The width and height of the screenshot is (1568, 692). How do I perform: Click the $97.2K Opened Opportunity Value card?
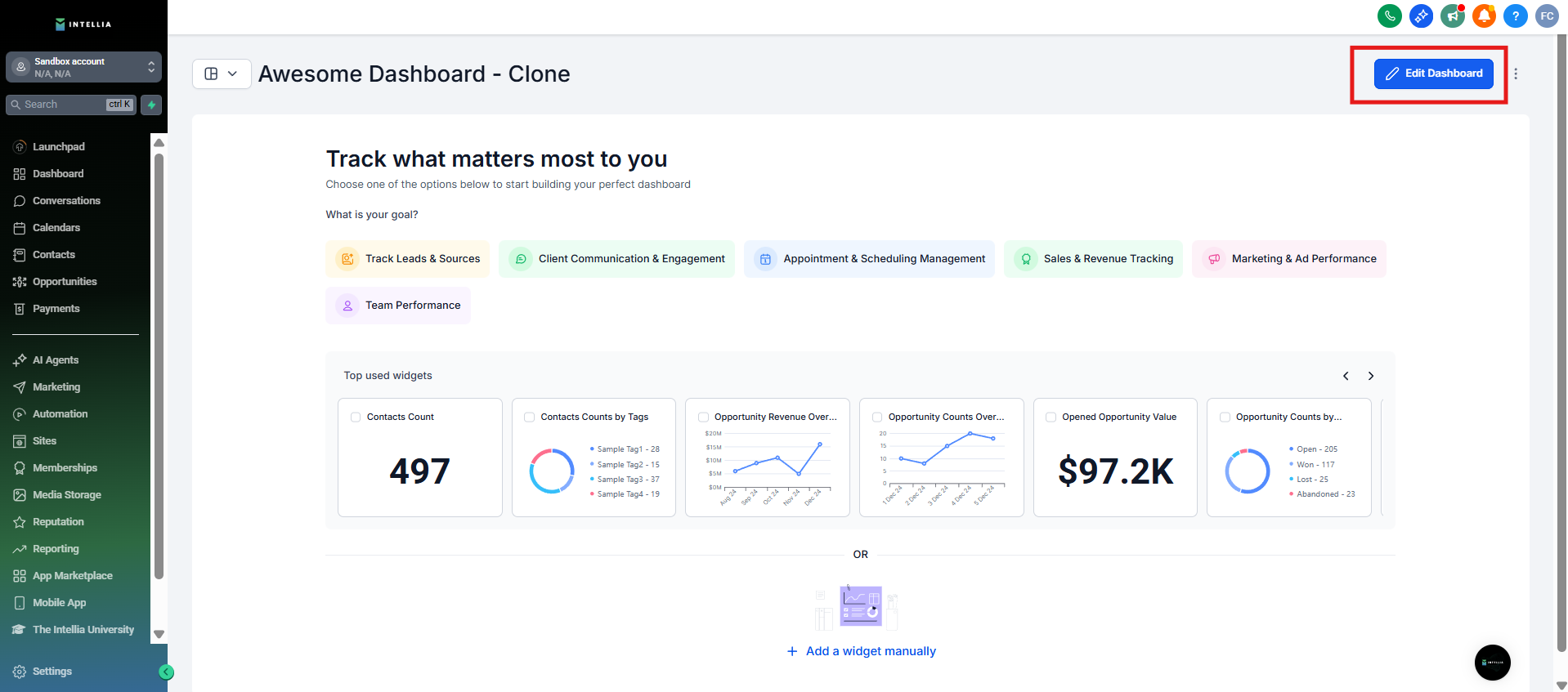pos(1115,458)
